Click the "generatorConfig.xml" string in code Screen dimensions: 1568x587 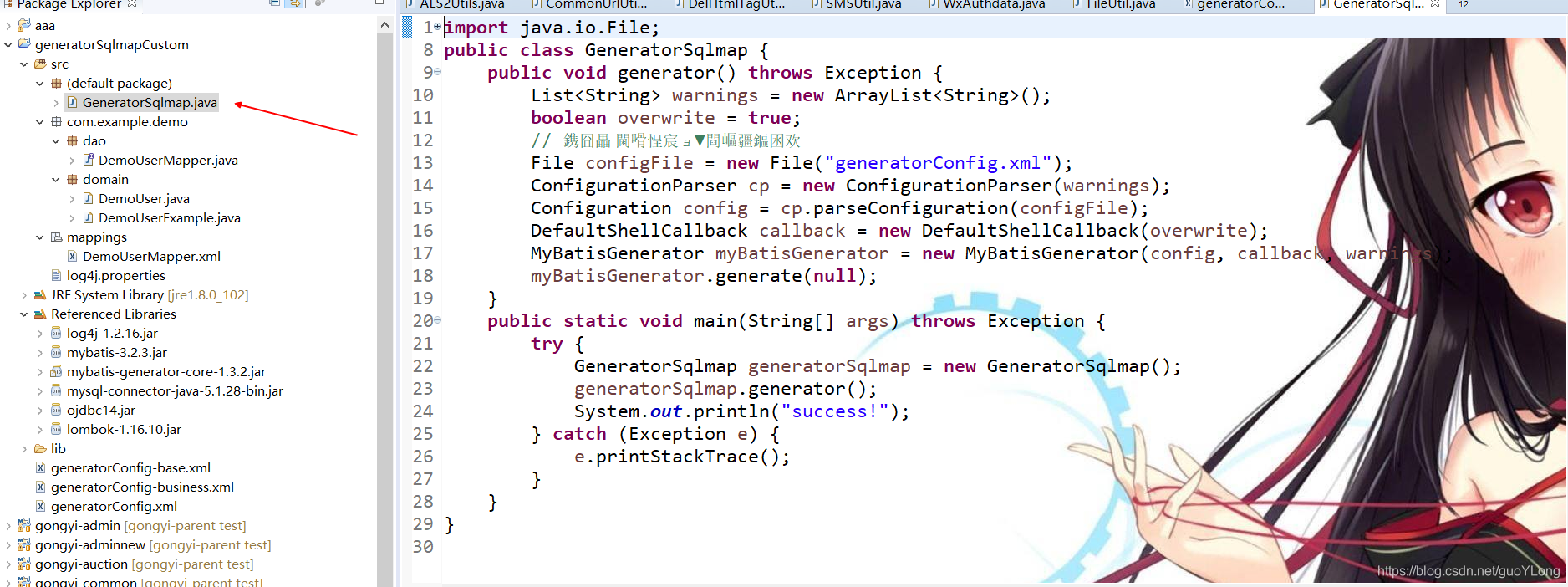[x=938, y=163]
